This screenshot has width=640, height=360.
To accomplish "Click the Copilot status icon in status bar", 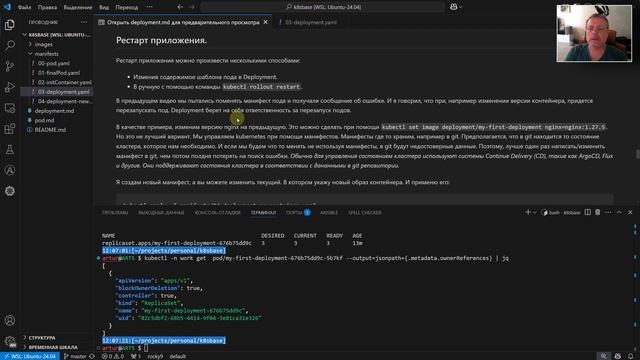I will pyautogui.click(x=618, y=356).
